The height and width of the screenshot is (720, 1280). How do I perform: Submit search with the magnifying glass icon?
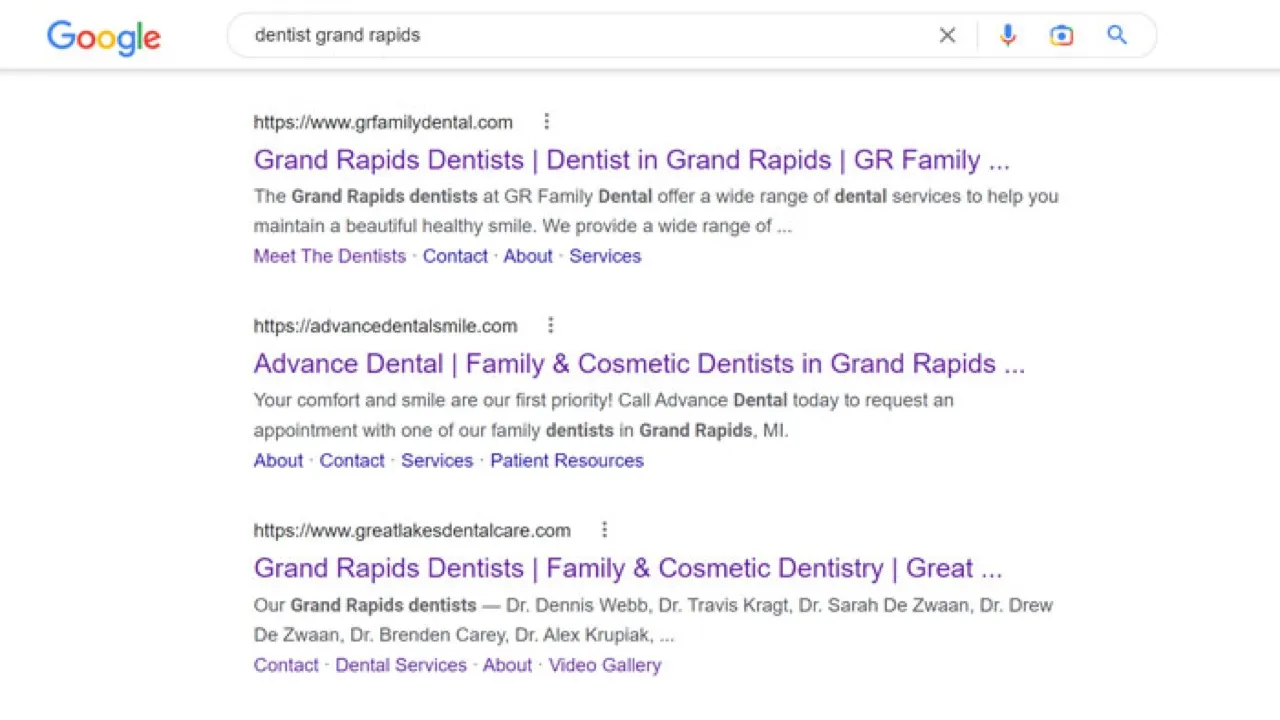coord(1117,36)
